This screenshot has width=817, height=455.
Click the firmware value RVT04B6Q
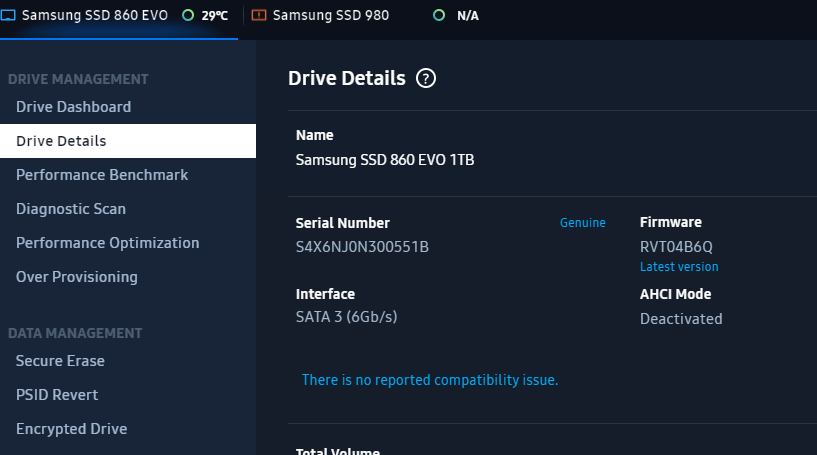[676, 247]
